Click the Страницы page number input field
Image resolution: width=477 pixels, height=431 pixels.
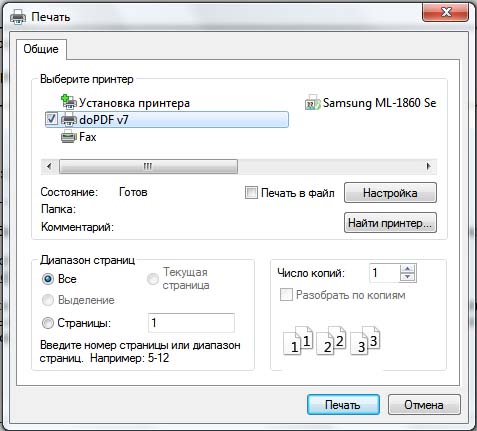tap(191, 323)
